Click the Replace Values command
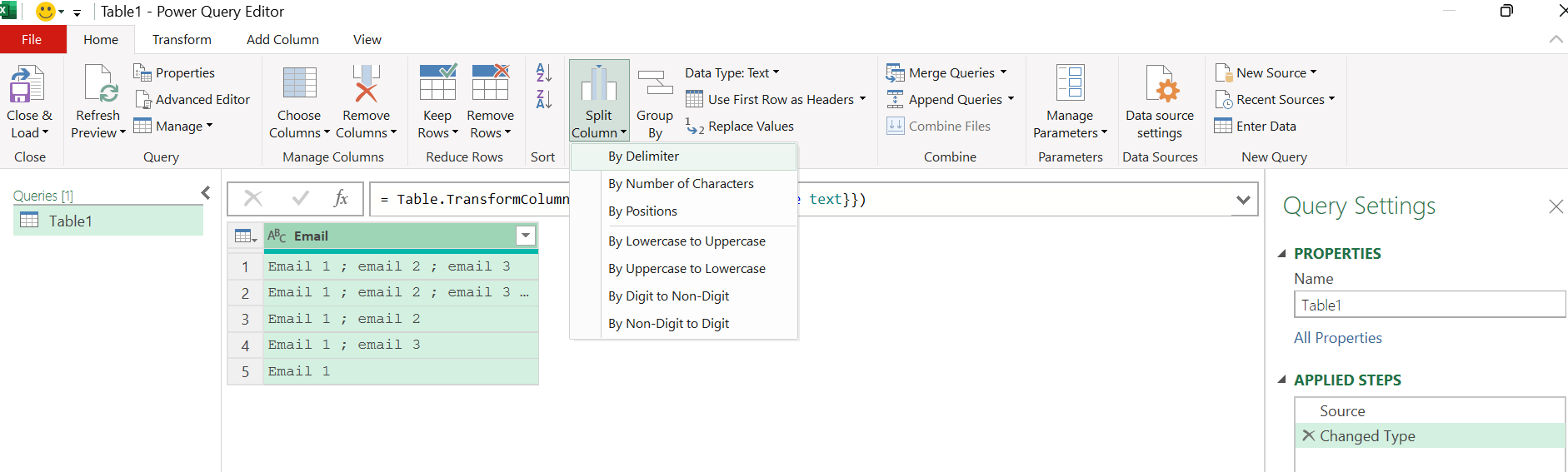This screenshot has height=472, width=1568. tap(739, 126)
